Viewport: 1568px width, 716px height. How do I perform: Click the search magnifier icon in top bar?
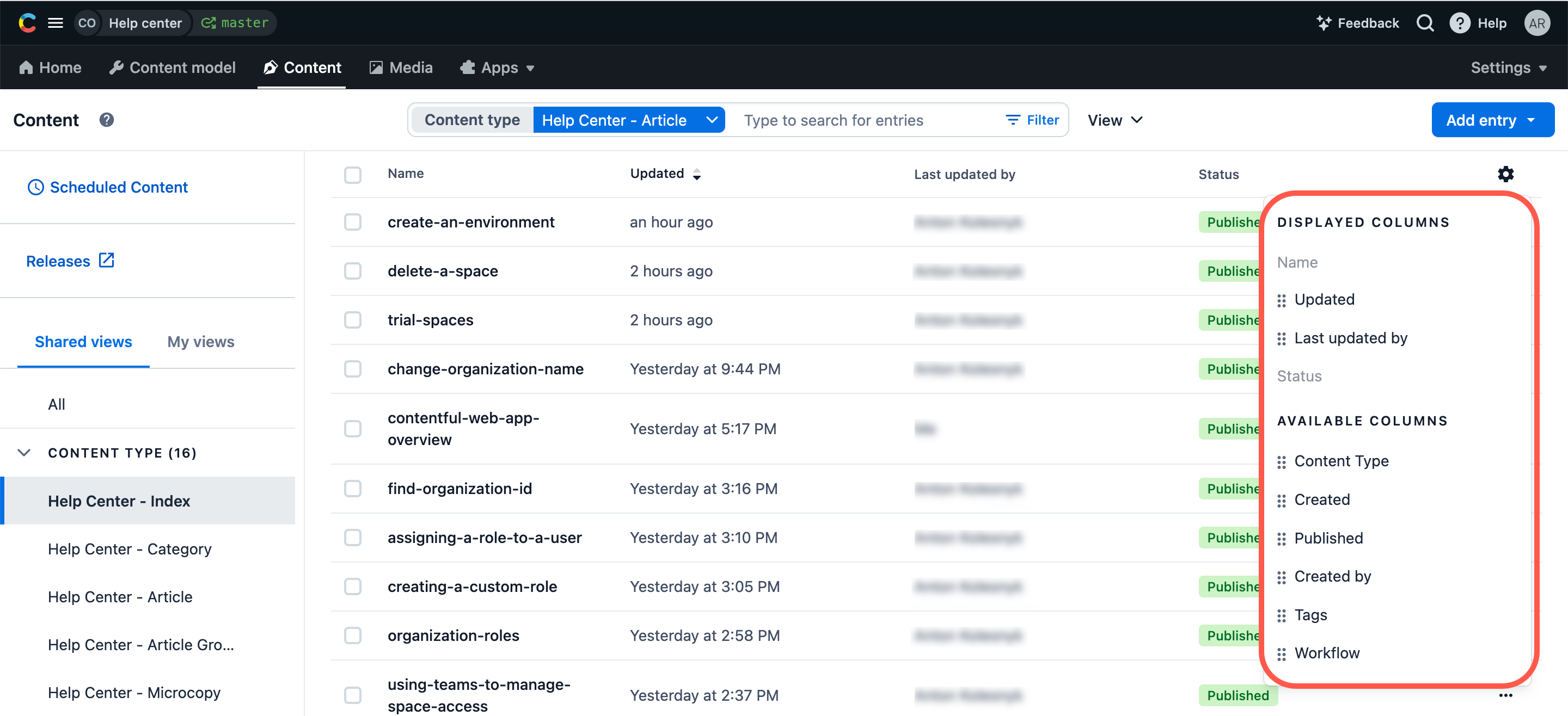point(1425,23)
